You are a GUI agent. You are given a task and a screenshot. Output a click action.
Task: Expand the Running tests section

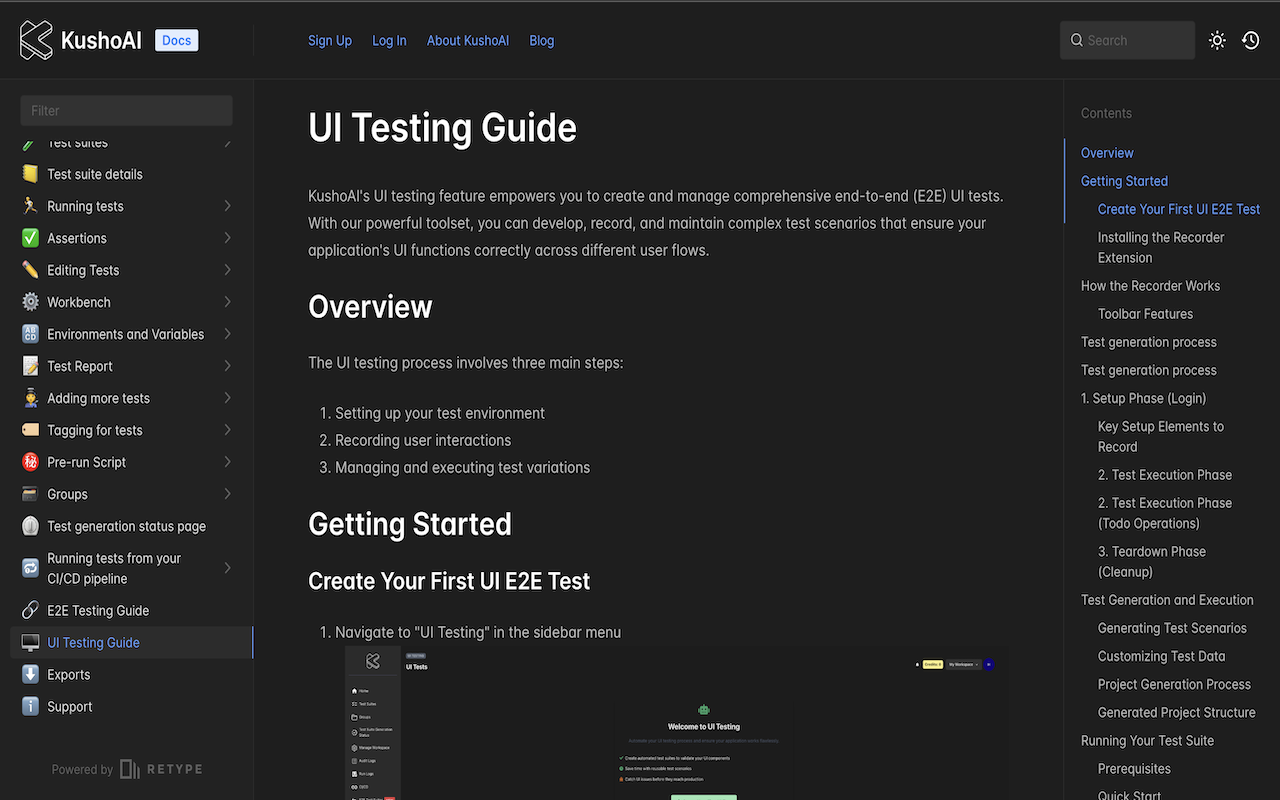click(227, 205)
